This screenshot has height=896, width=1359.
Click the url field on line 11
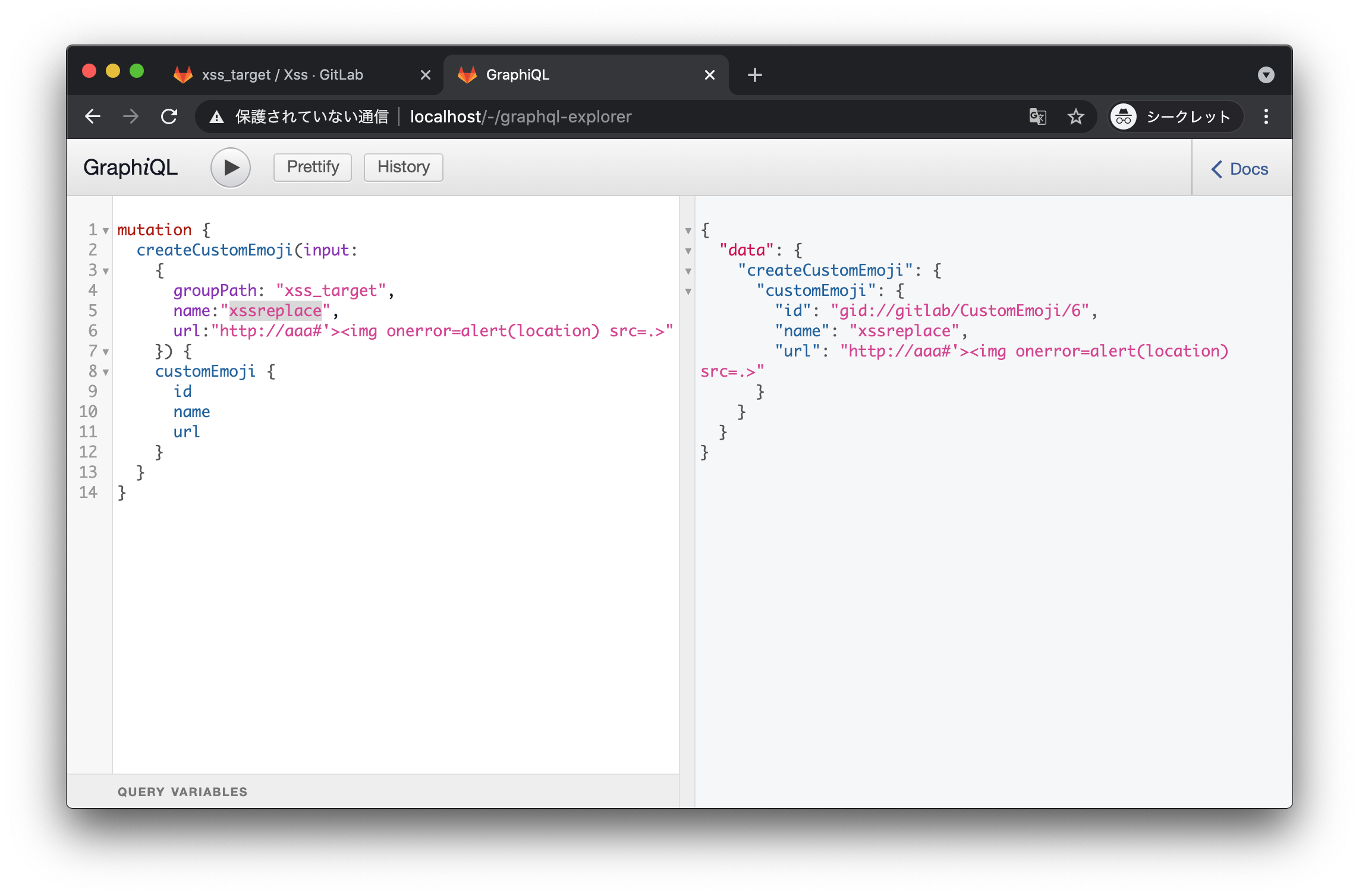186,432
